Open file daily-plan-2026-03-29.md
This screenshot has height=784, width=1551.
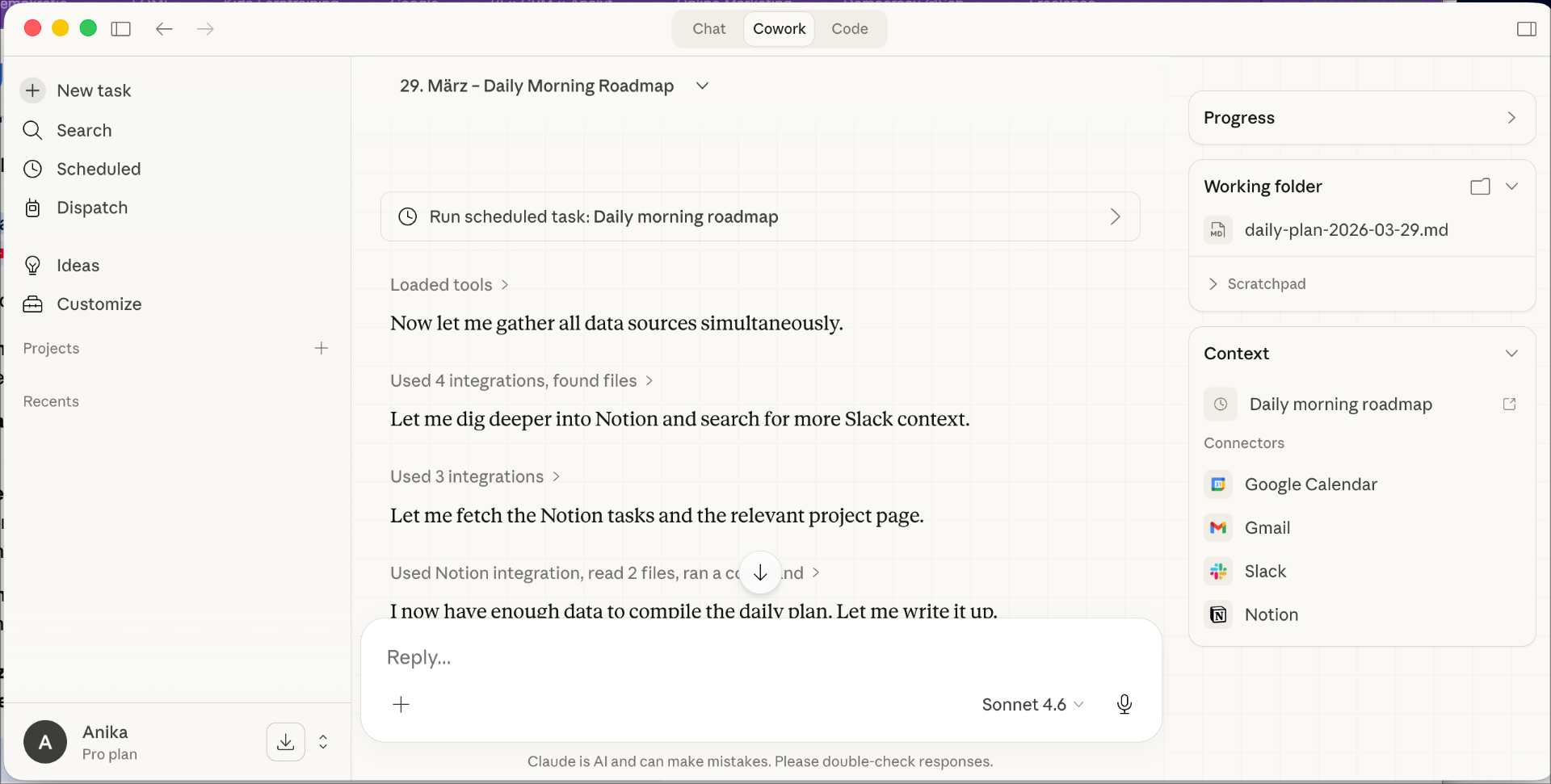(x=1346, y=230)
